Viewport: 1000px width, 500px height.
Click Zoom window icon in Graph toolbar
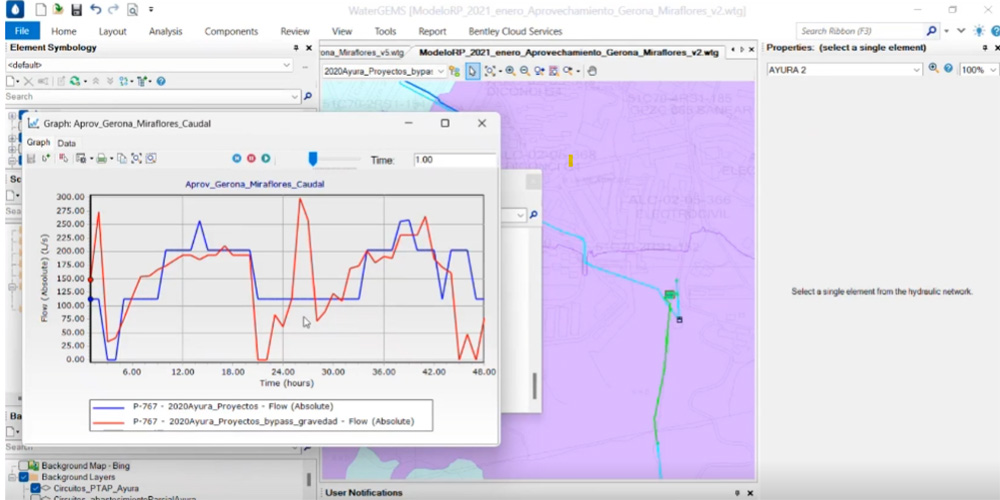click(151, 158)
